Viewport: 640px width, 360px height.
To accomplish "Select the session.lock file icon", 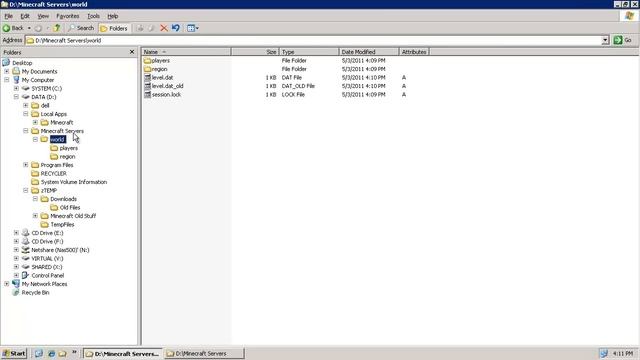I will pos(147,95).
